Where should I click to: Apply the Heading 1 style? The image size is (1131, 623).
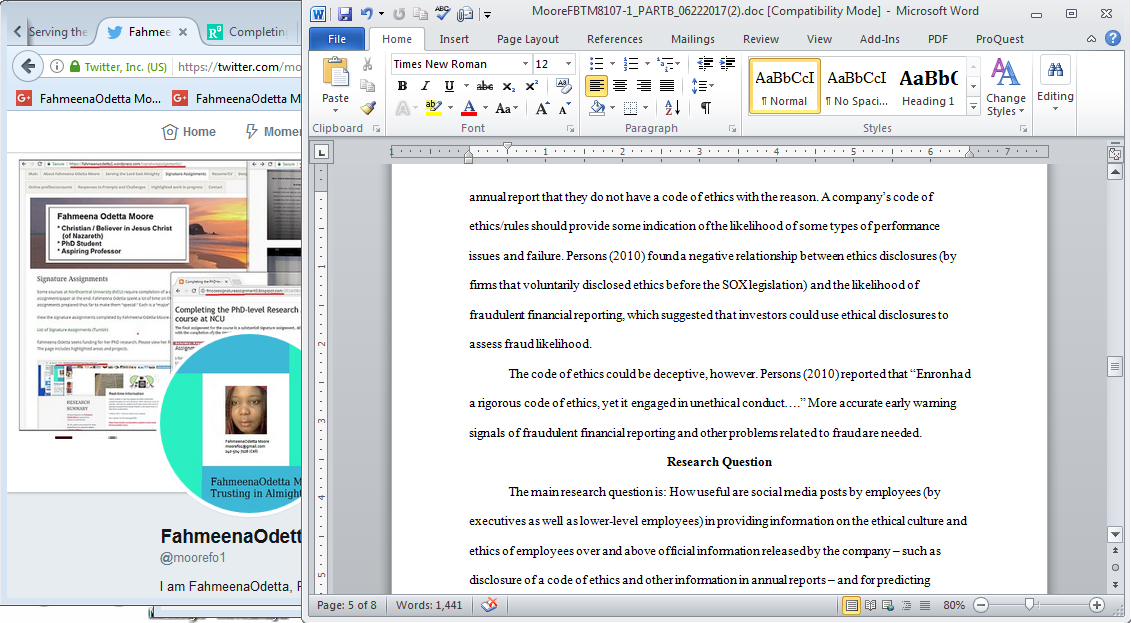tap(928, 86)
